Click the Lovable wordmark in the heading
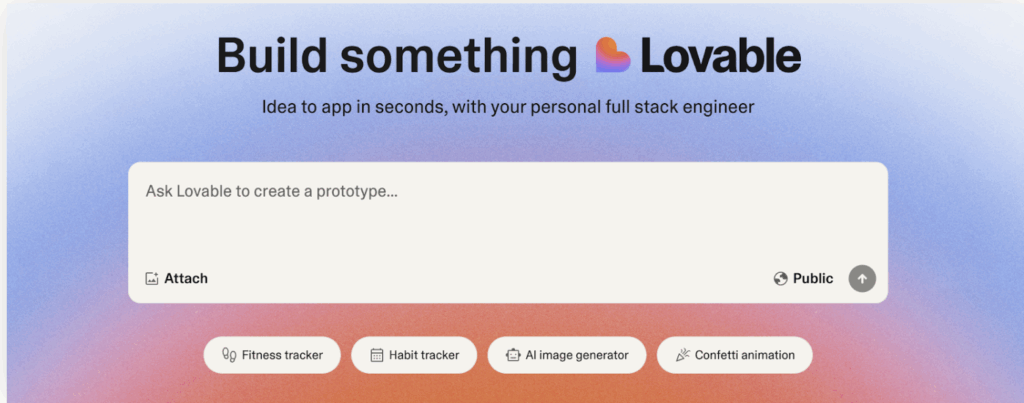This screenshot has width=1024, height=403. pos(720,56)
